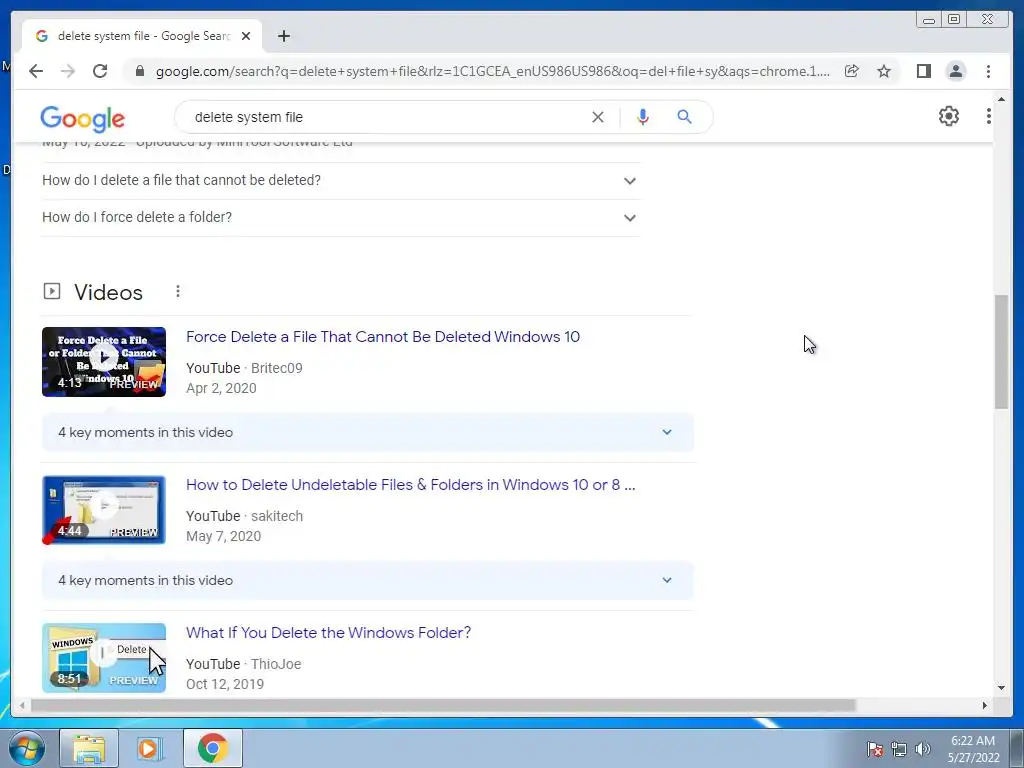This screenshot has width=1024, height=768.
Task: Open 'How to Delete Undeletable Files & Folders' link
Action: 410,485
